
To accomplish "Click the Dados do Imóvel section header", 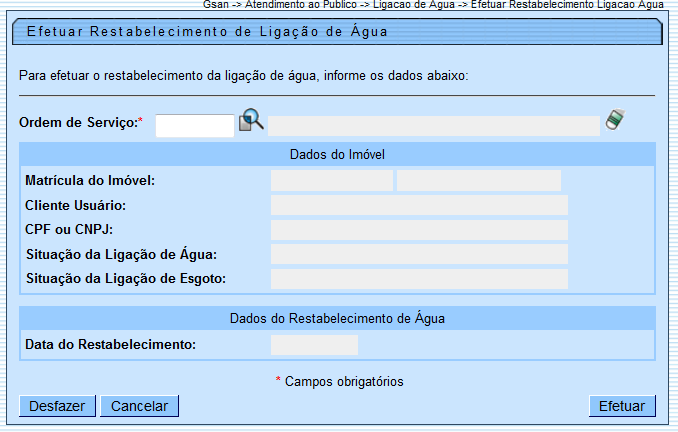I will 337,154.
